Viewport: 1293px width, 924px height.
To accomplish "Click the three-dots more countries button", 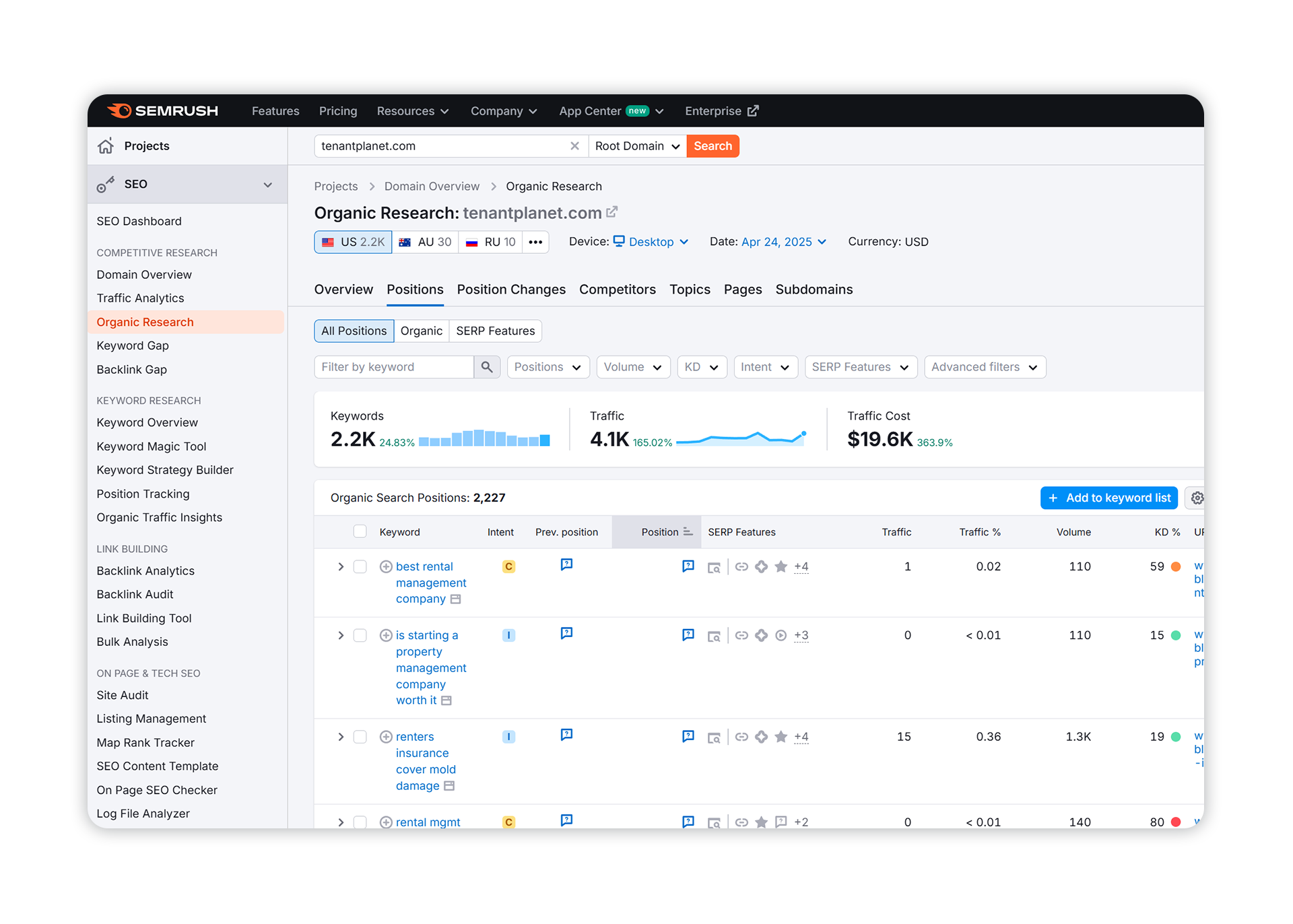I will [535, 242].
